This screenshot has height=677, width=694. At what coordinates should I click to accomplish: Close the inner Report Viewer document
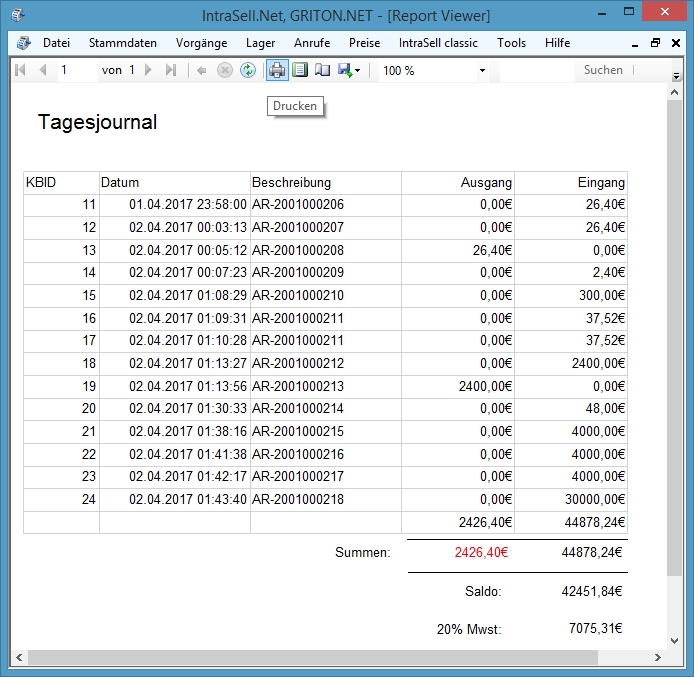(x=676, y=43)
